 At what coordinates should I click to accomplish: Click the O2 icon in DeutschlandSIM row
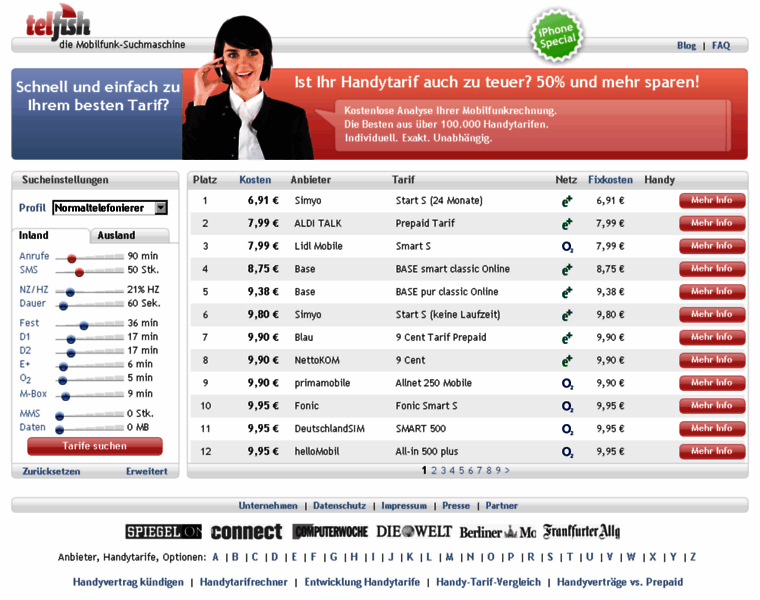click(x=567, y=429)
